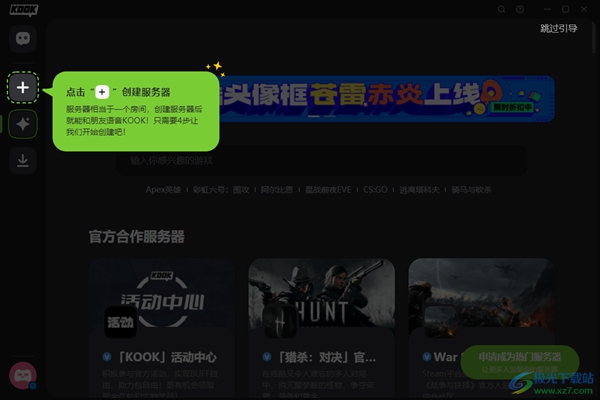Click the user avatar at bottom left
The width and height of the screenshot is (600, 400).
22,376
